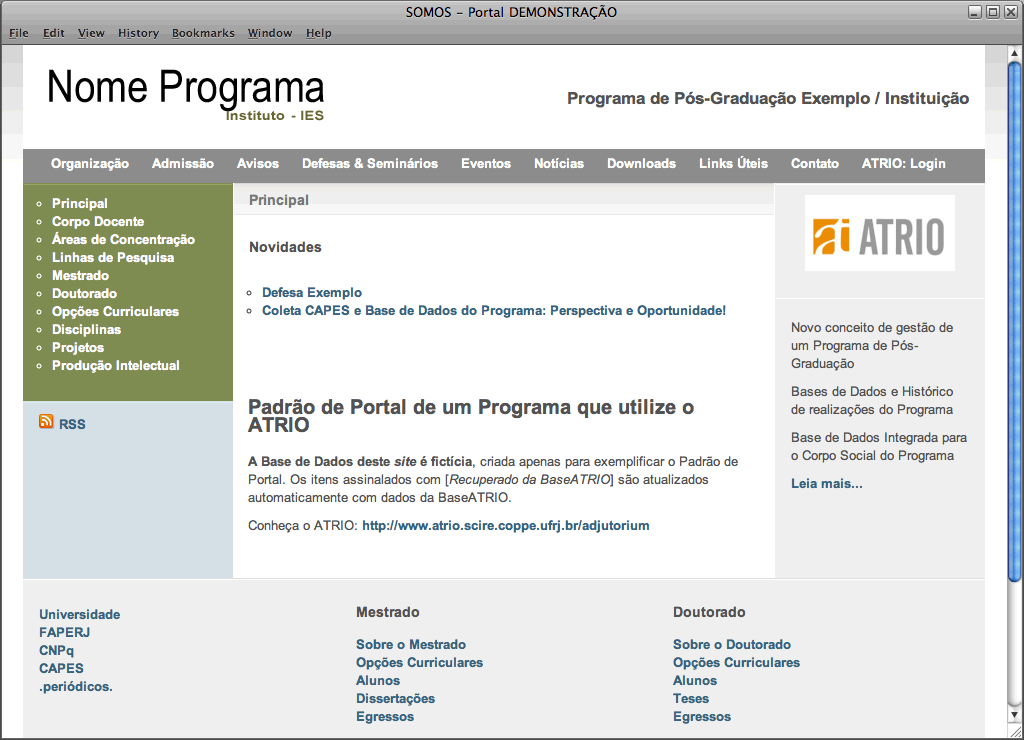Viewport: 1024px width, 740px height.
Task: Click the Leia mais... link
Action: pyautogui.click(x=826, y=484)
